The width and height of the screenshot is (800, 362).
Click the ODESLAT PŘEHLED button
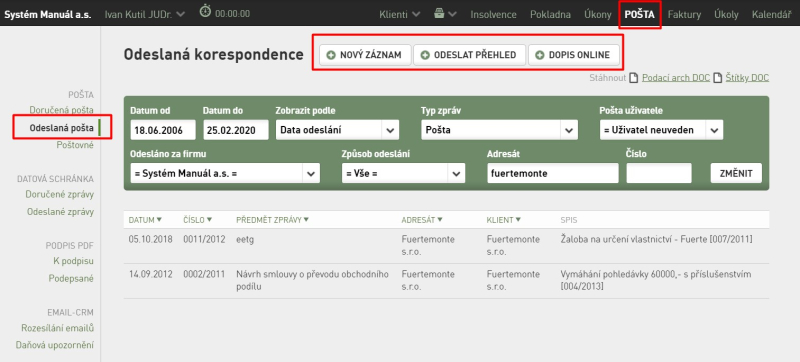coord(469,55)
